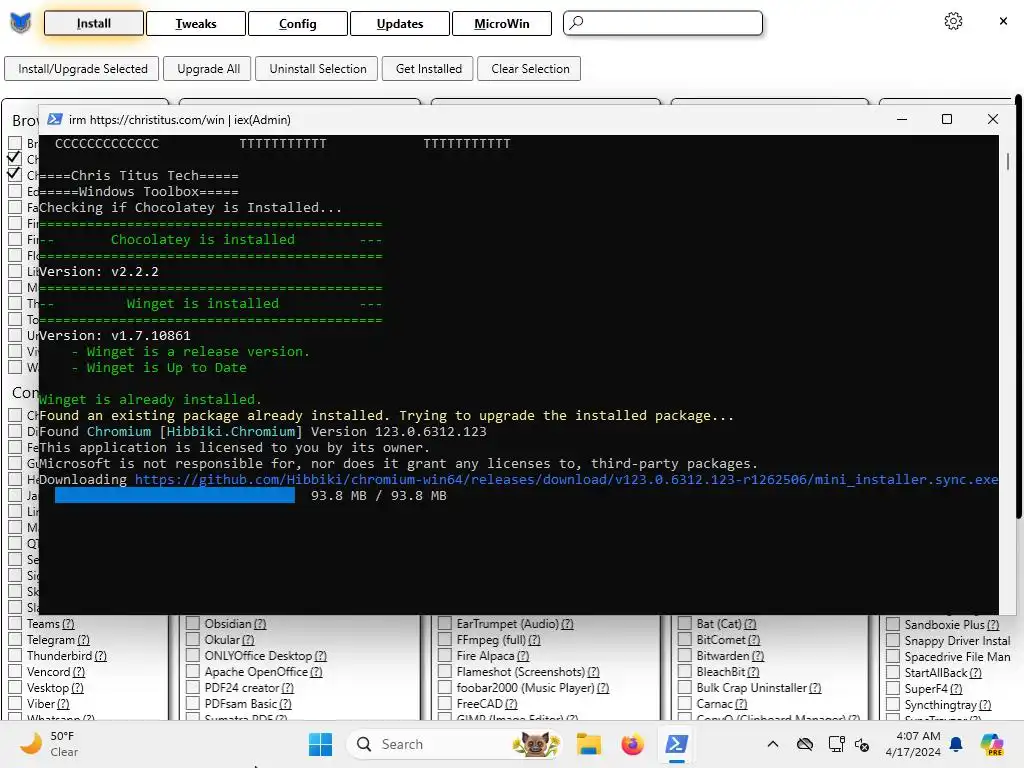
Task: Click the search magnifier icon
Action: (x=576, y=23)
